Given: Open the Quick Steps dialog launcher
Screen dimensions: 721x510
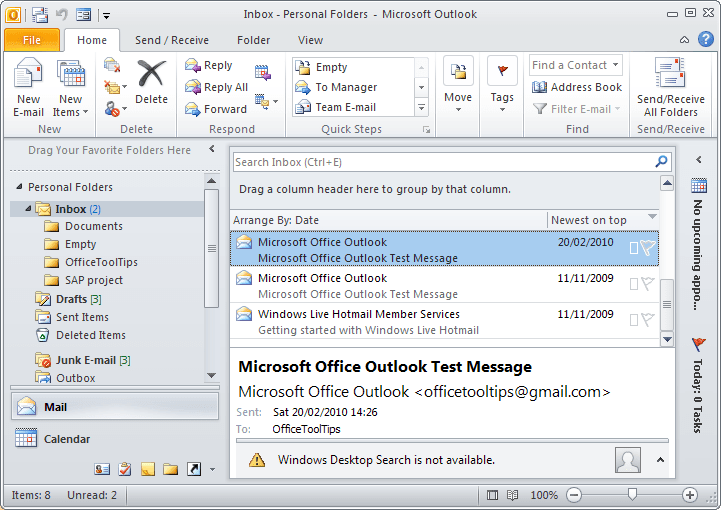Looking at the screenshot, I should click(x=426, y=130).
